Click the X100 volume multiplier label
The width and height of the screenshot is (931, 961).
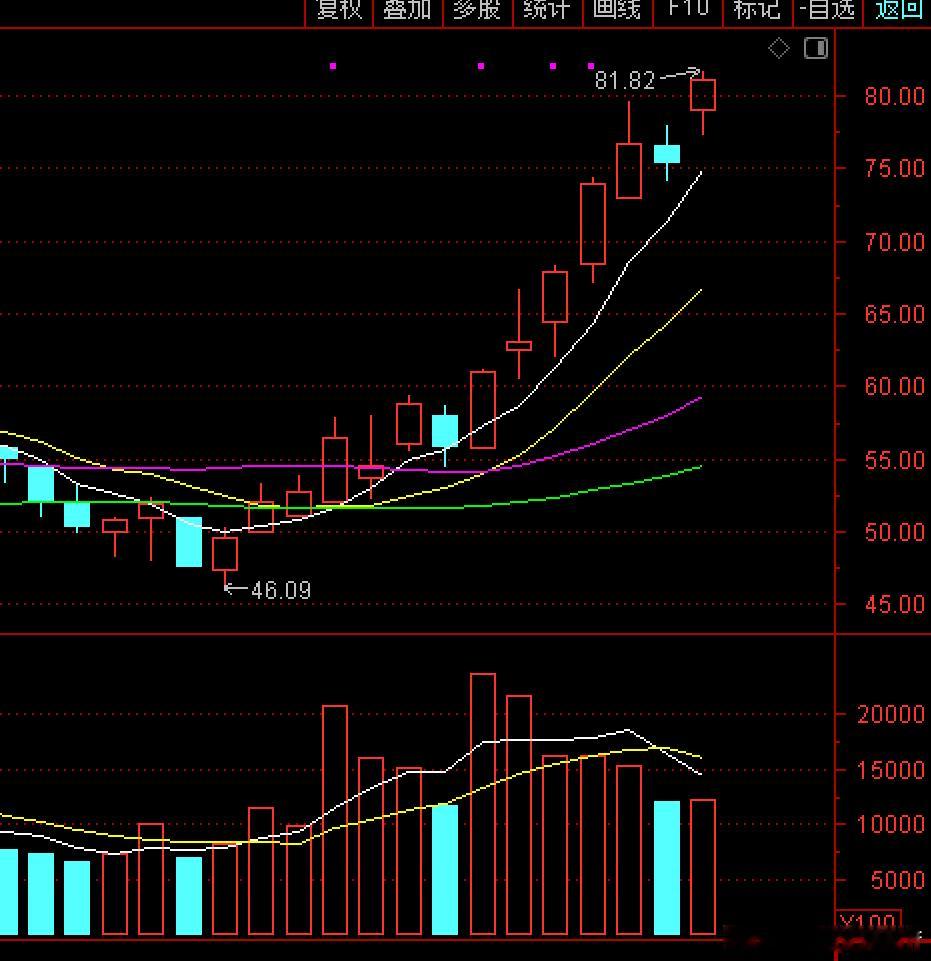(868, 921)
